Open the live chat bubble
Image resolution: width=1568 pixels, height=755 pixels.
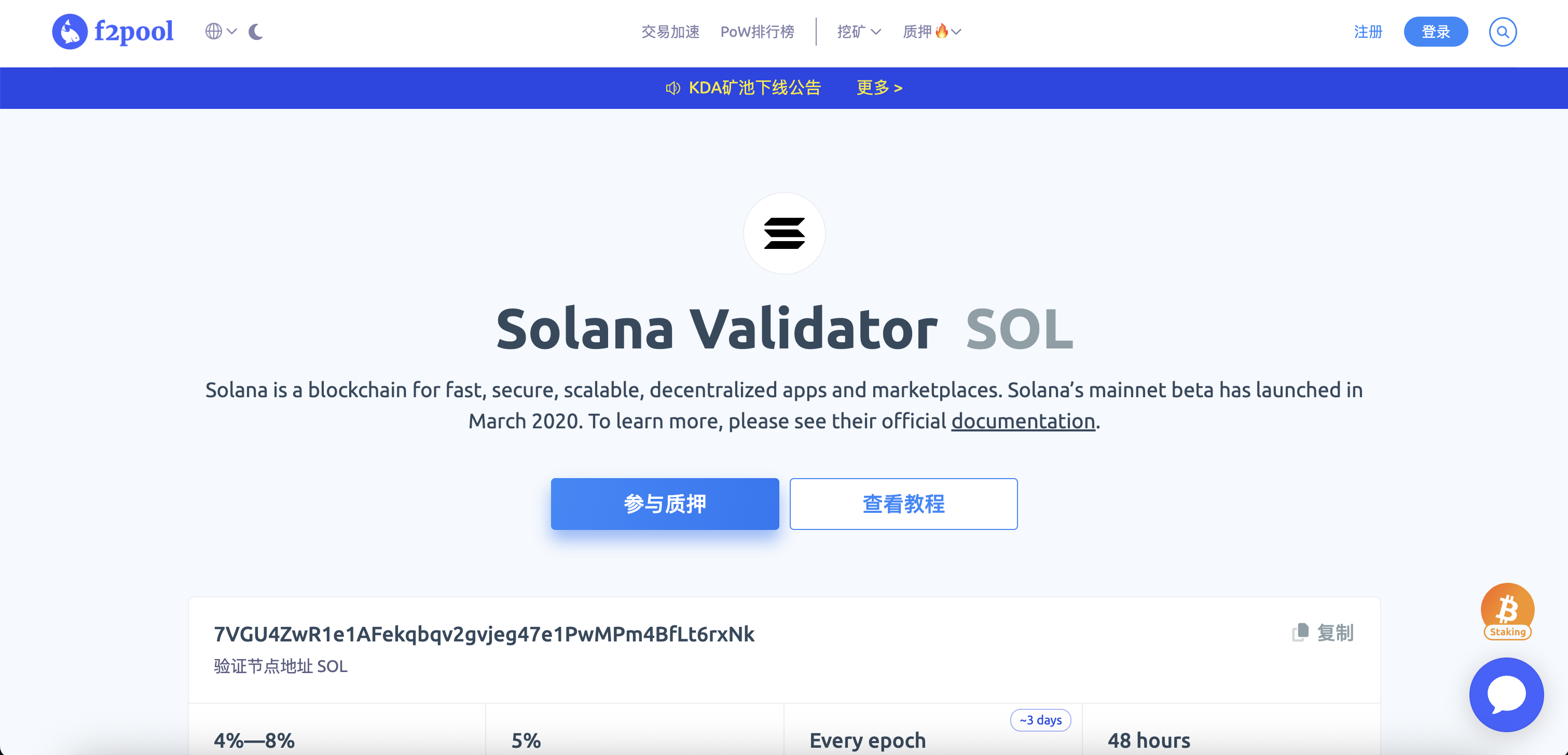(x=1506, y=694)
